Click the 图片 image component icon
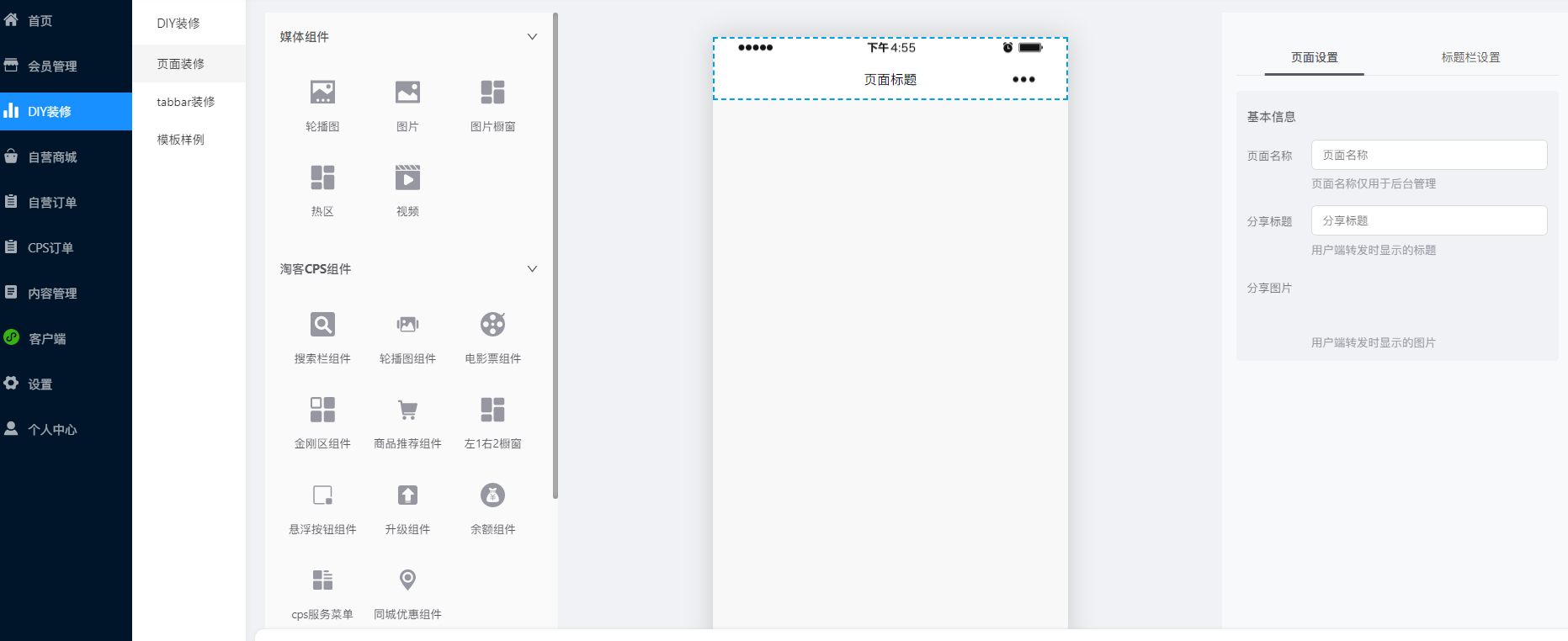Viewport: 1568px width, 641px height. (x=407, y=93)
